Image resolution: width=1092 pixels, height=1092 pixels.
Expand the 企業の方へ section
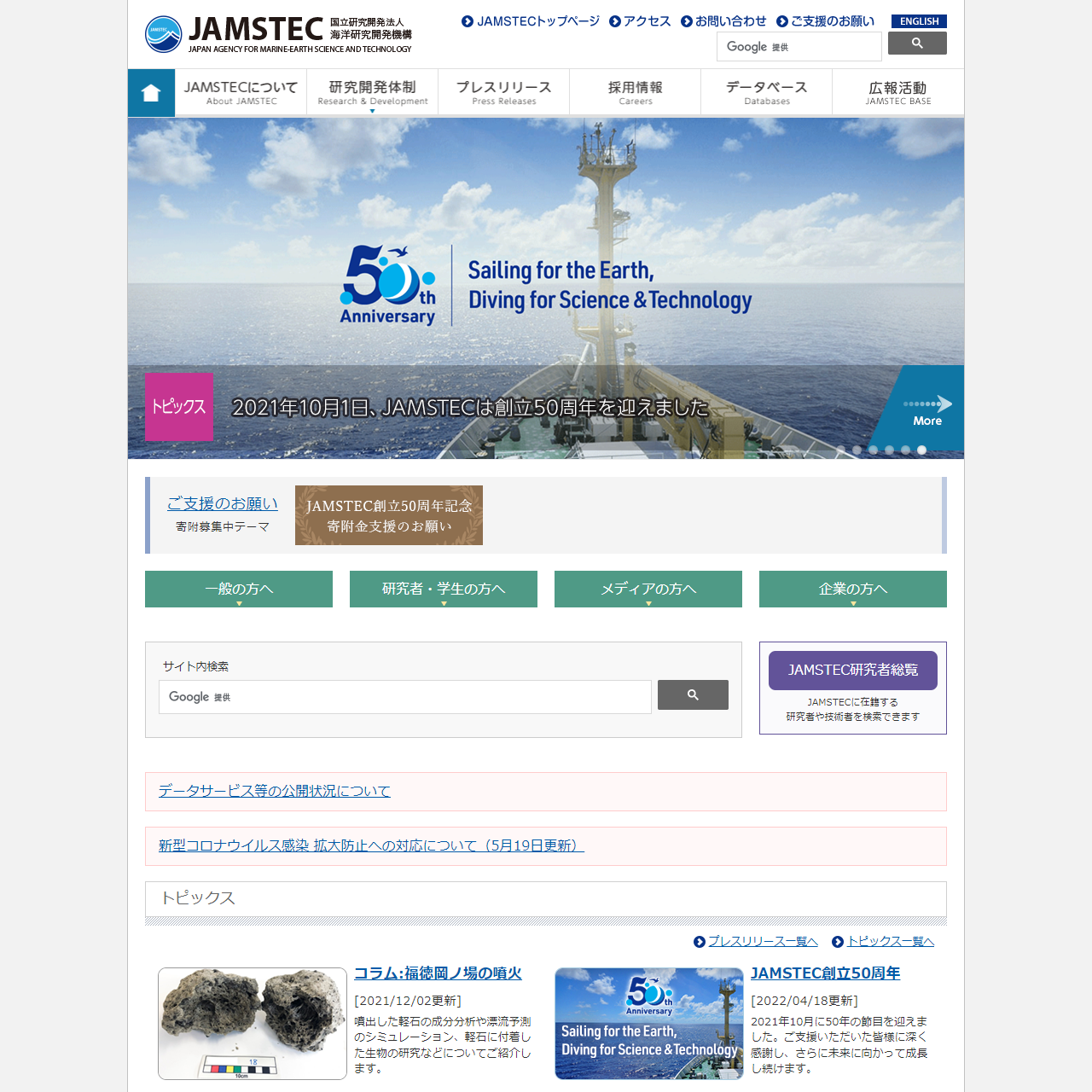click(x=853, y=589)
